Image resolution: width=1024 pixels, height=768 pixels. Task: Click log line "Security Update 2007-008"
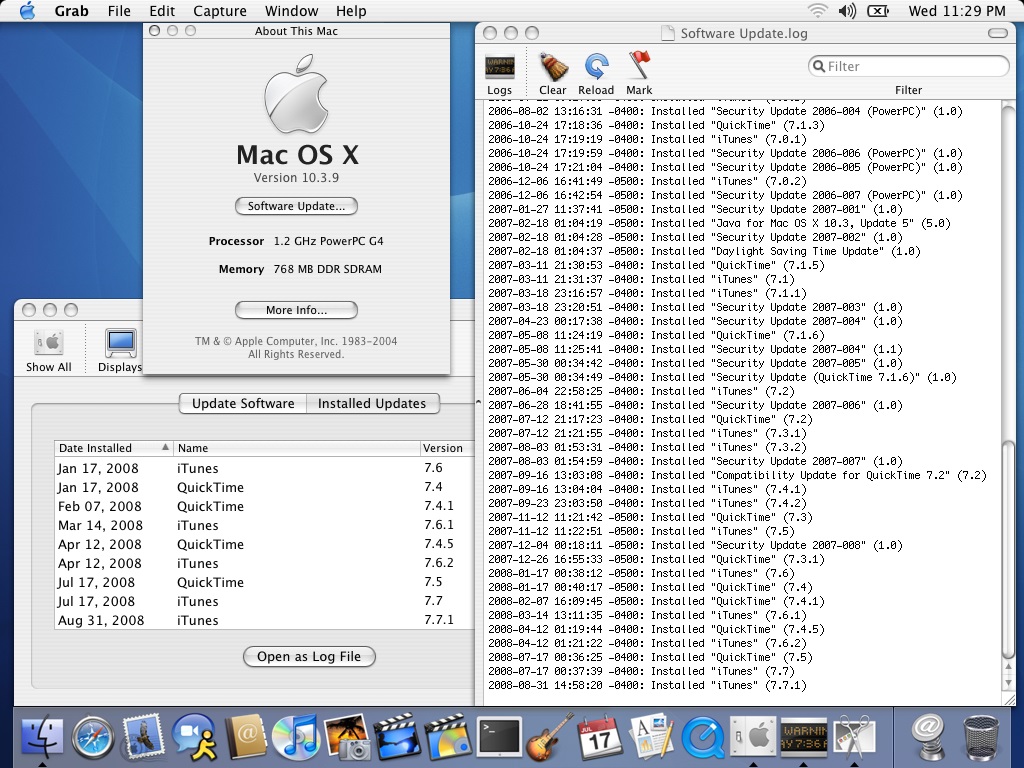tap(696, 545)
